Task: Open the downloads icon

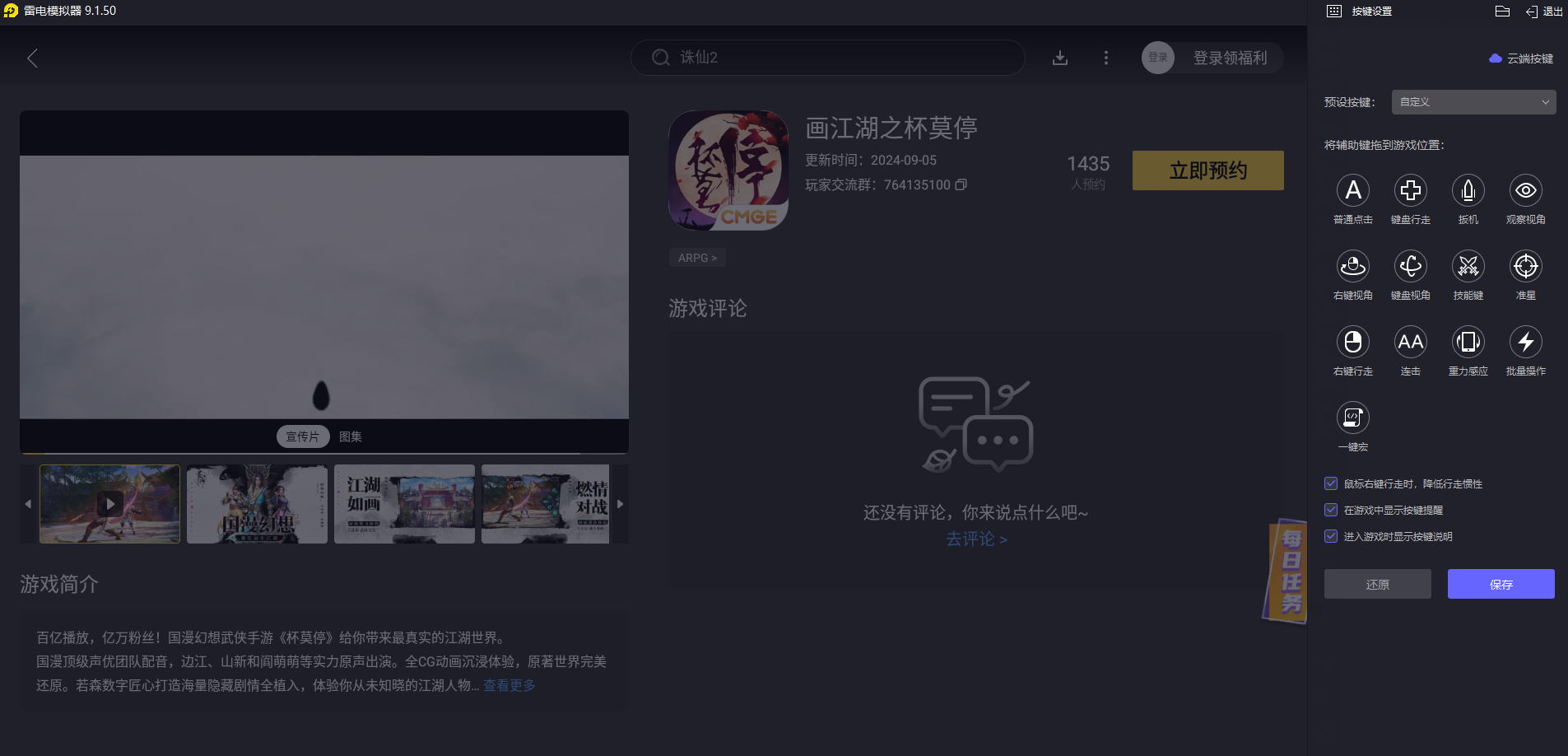Action: (x=1060, y=58)
